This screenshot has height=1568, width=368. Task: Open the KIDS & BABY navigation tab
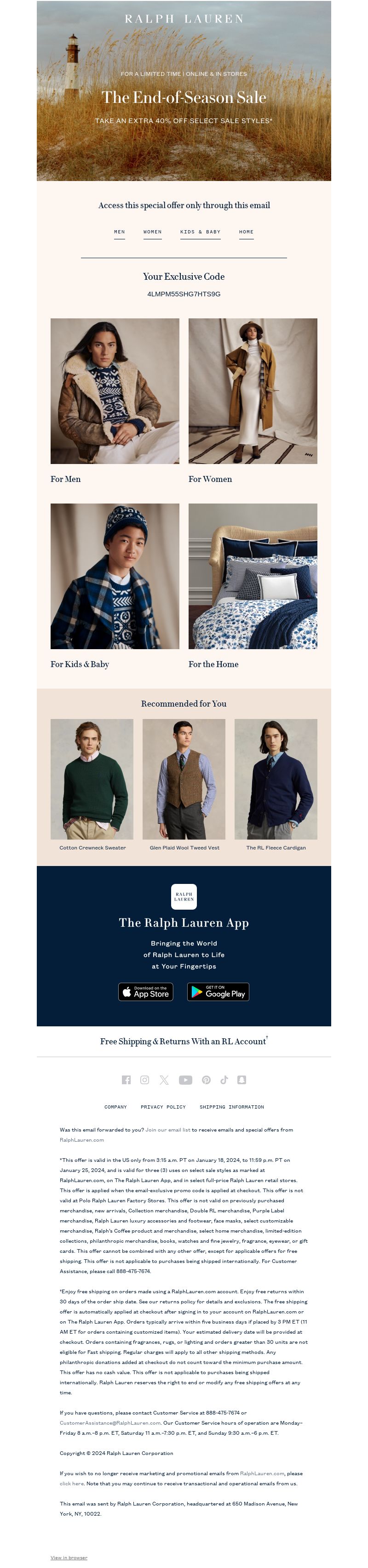tap(201, 232)
